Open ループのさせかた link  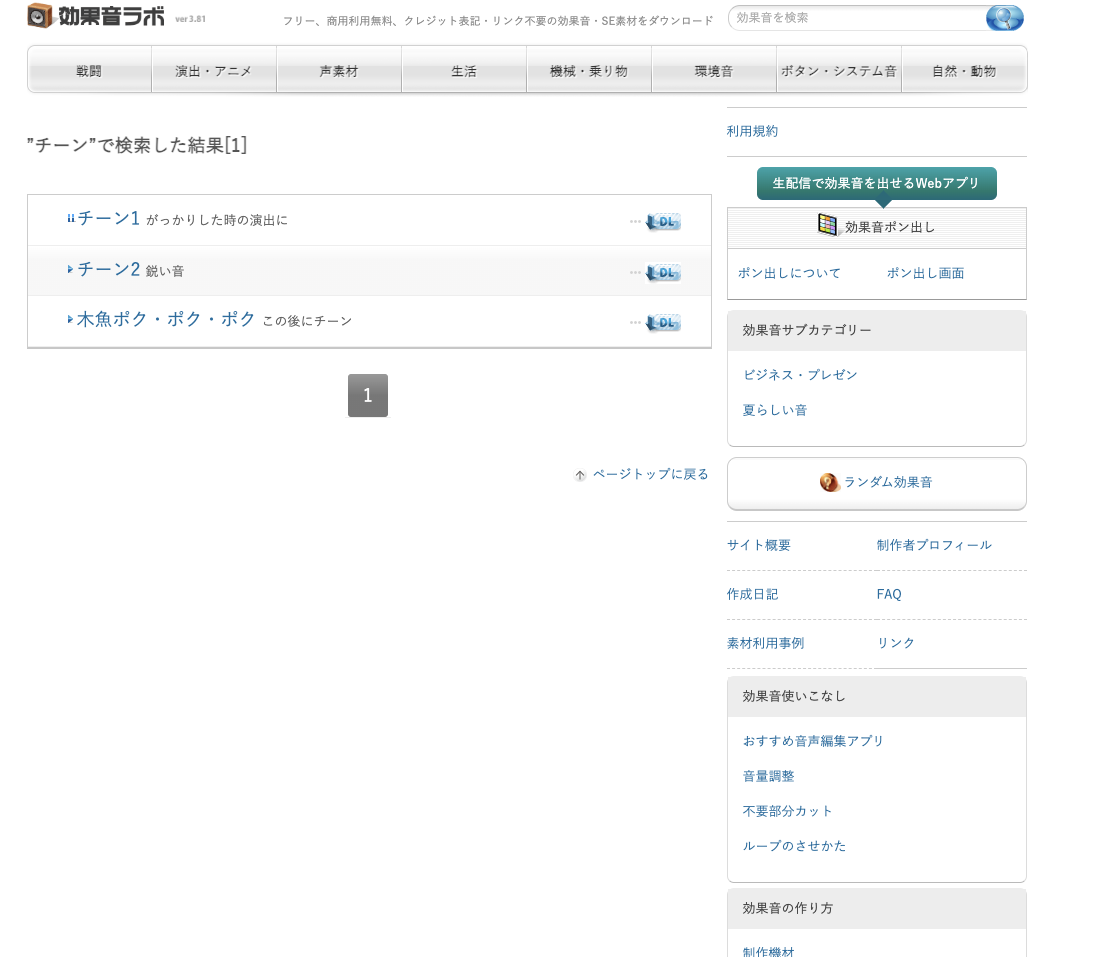(x=794, y=846)
